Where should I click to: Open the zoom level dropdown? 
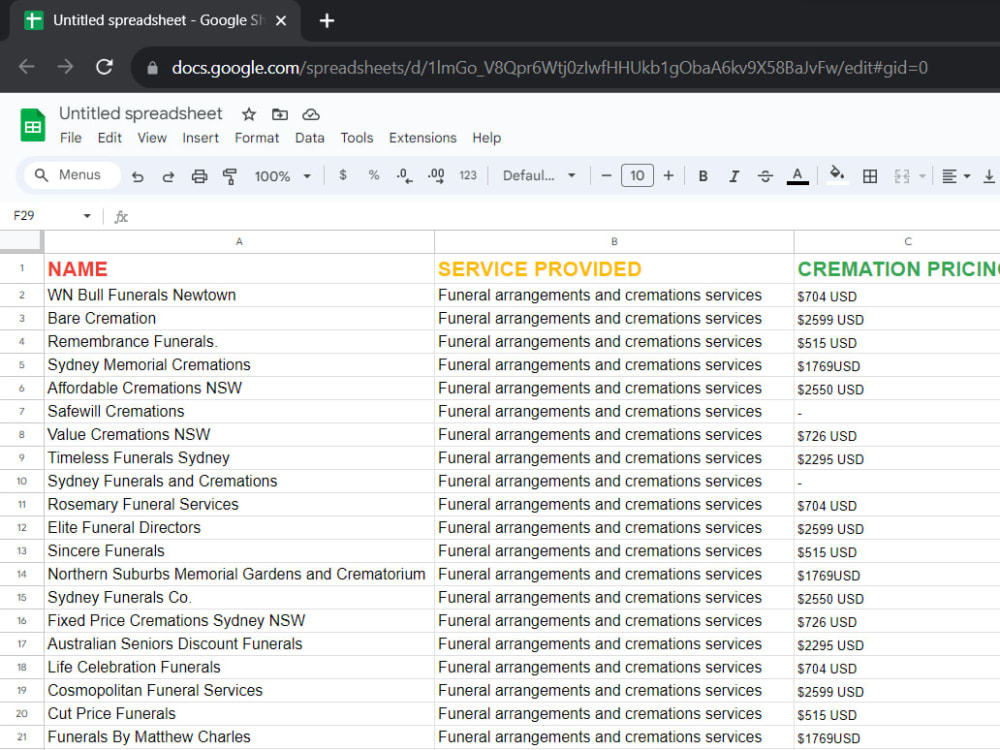[283, 175]
